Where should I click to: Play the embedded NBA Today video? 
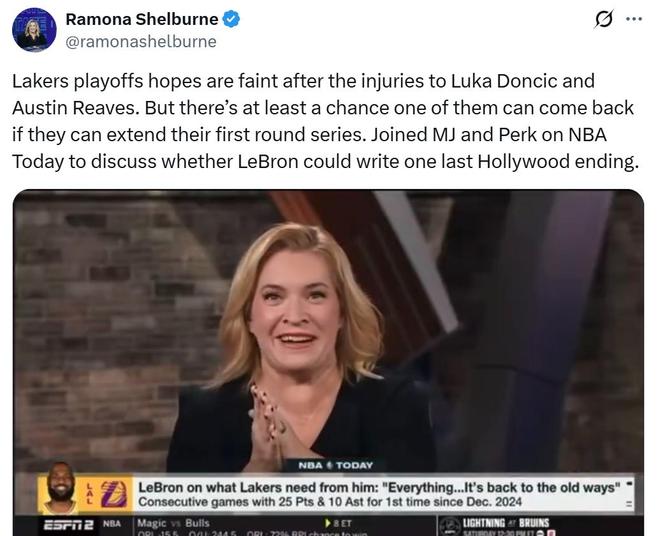(x=328, y=363)
